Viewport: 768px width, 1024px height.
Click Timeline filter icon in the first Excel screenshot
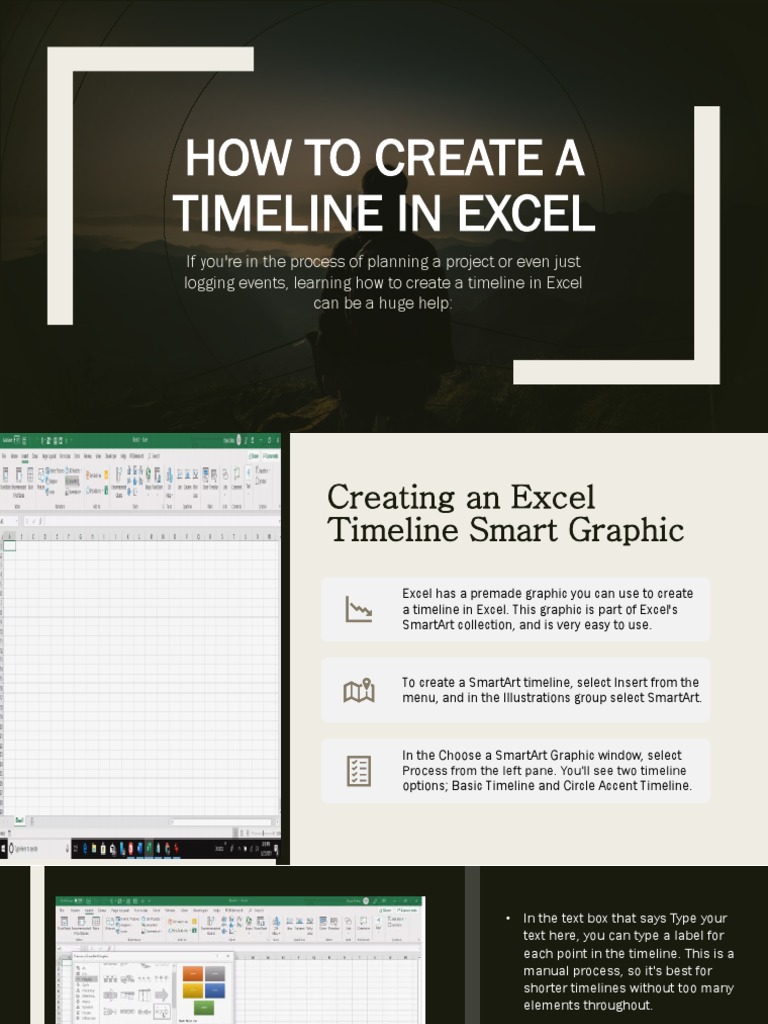coord(214,479)
